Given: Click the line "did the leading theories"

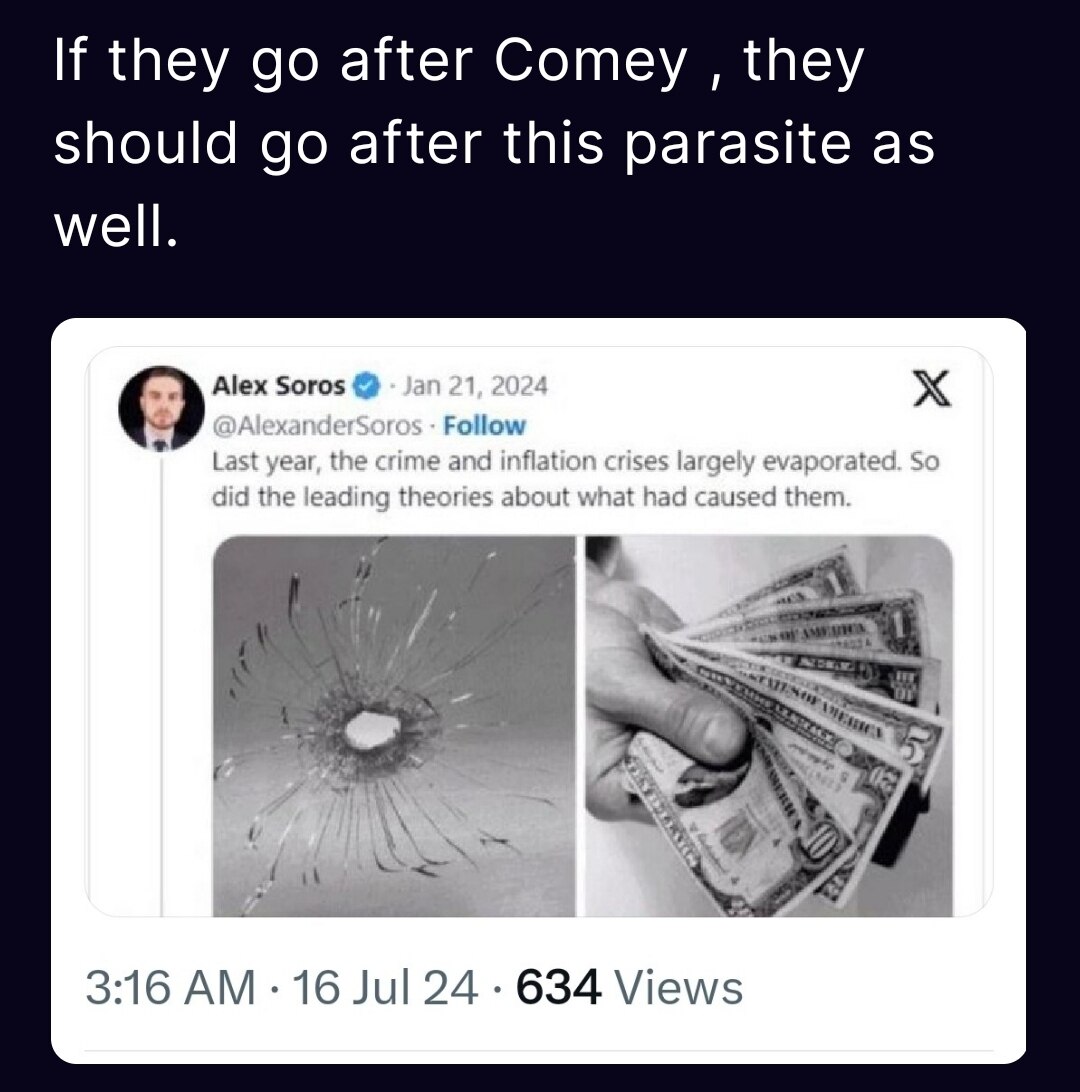Looking at the screenshot, I should click(530, 497).
